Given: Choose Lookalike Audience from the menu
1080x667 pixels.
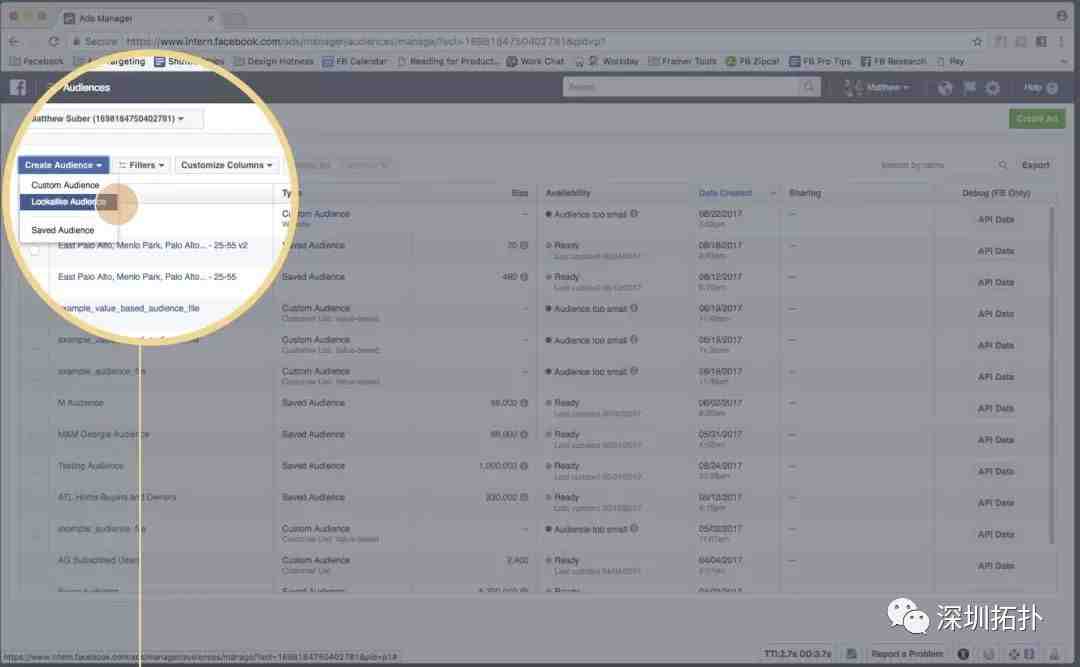Looking at the screenshot, I should (x=68, y=202).
